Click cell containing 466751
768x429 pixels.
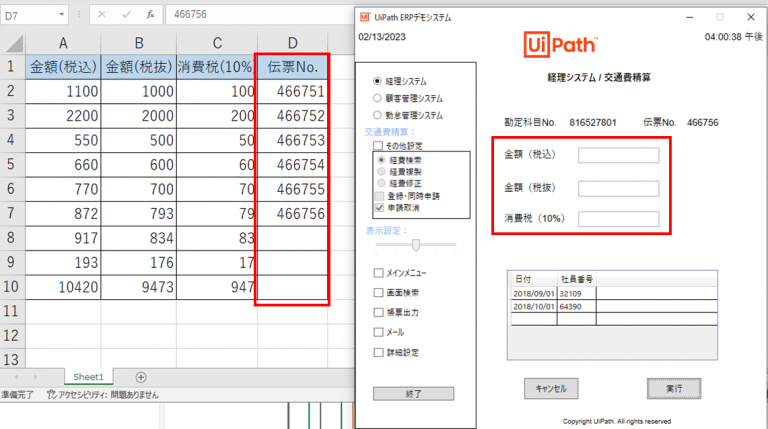click(x=292, y=92)
